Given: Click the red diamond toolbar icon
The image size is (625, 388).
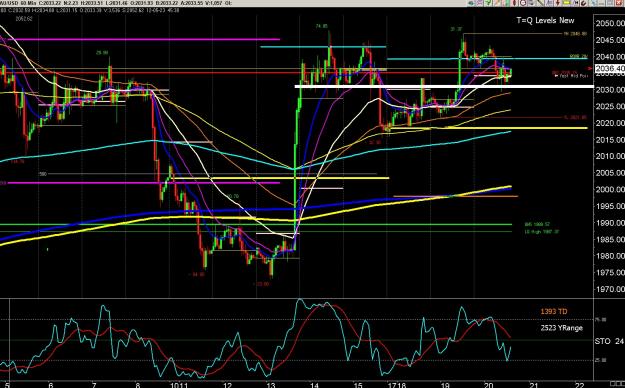Looking at the screenshot, I should pyautogui.click(x=514, y=3).
